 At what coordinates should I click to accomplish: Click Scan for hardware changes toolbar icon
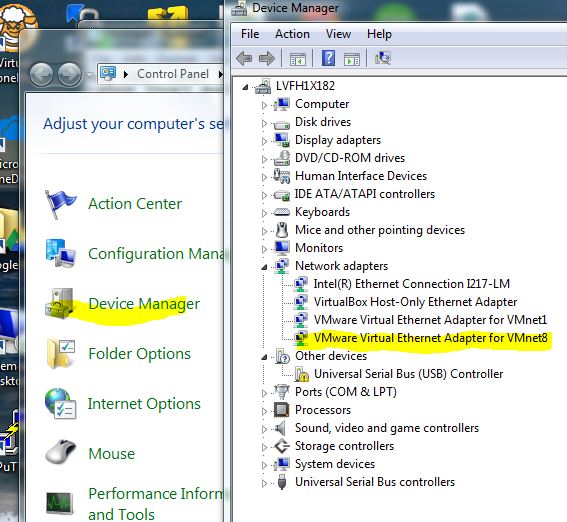[383, 58]
